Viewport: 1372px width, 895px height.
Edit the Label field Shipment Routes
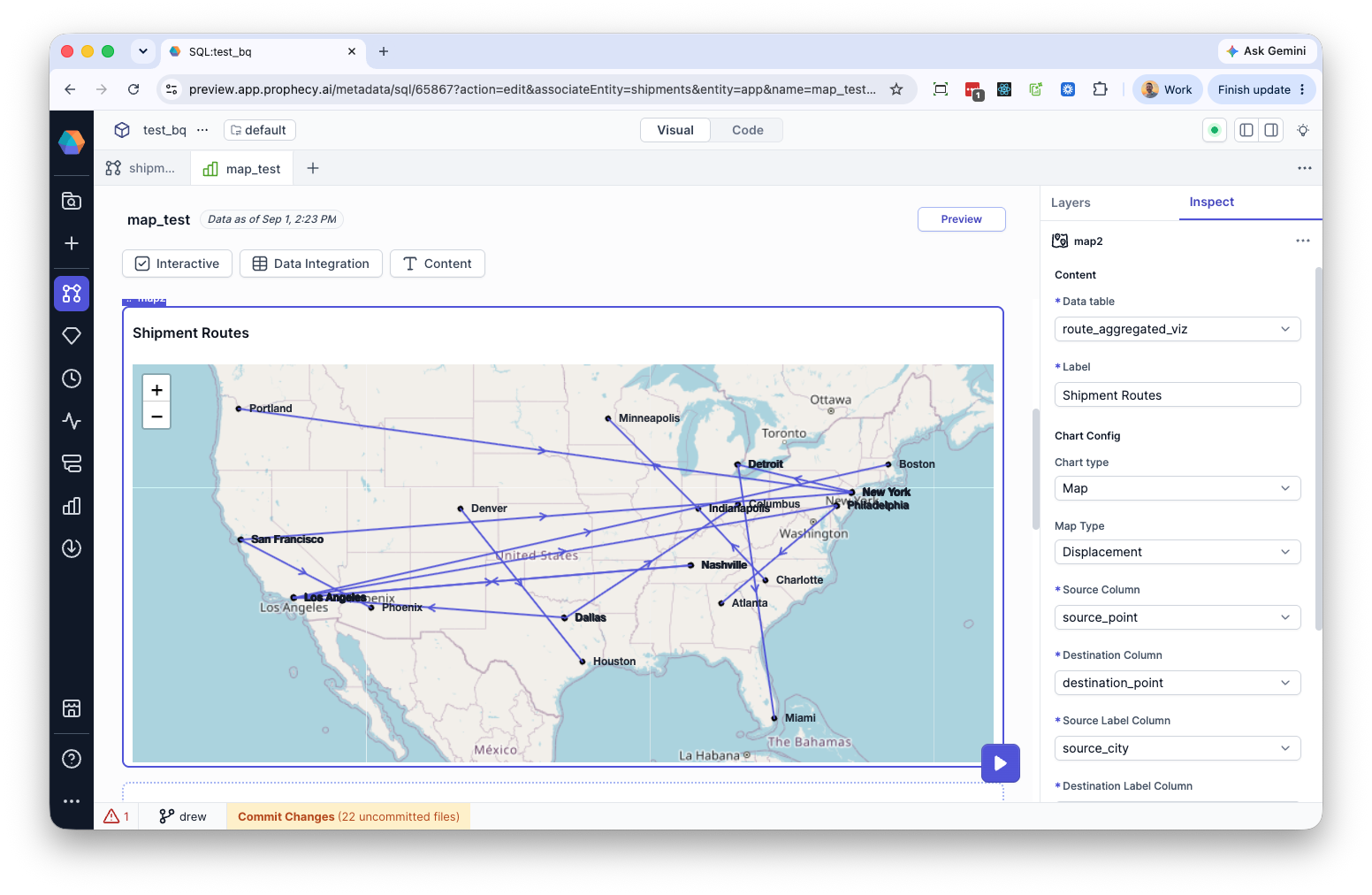pyautogui.click(x=1178, y=395)
